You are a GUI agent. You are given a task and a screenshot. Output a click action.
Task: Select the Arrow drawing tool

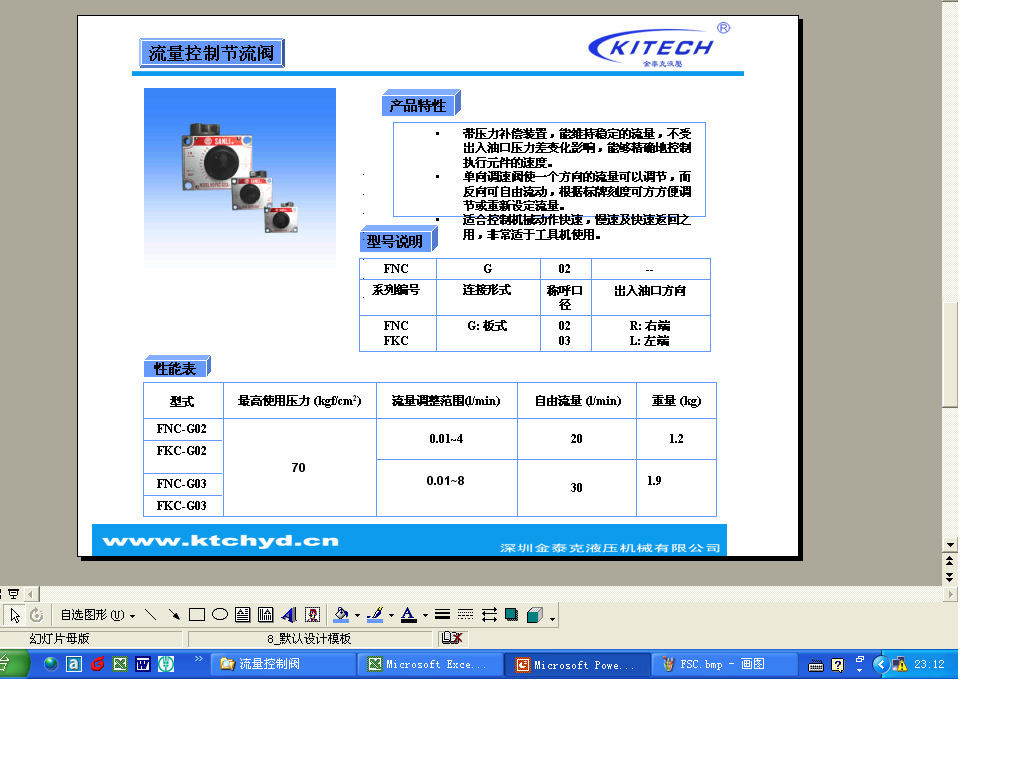(x=174, y=615)
